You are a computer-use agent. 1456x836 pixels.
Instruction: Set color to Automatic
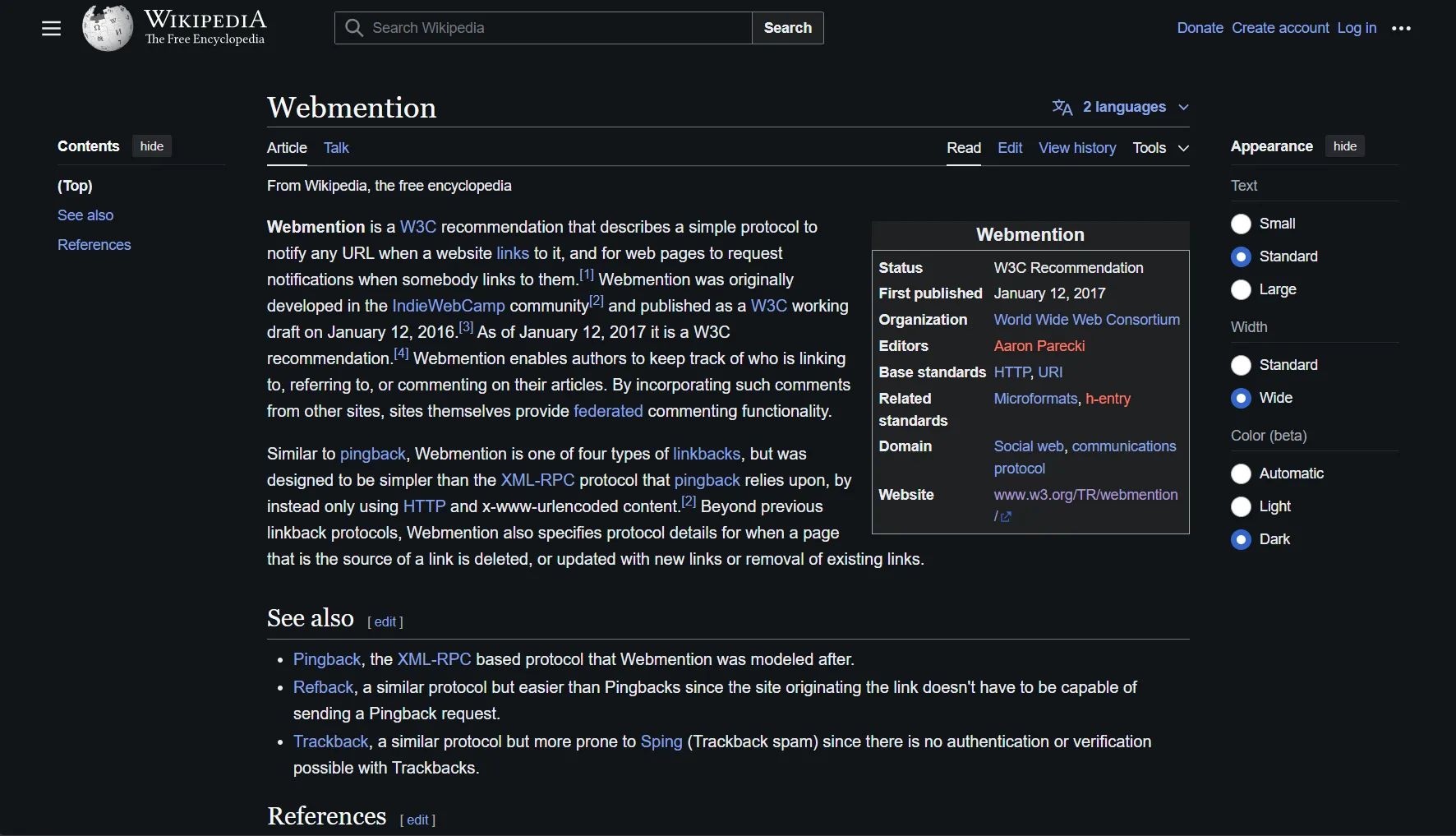pos(1241,473)
